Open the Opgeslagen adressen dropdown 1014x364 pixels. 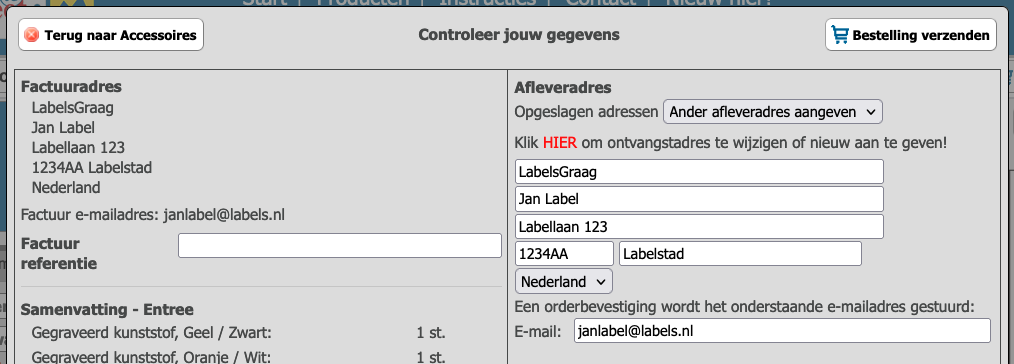pyautogui.click(x=773, y=112)
